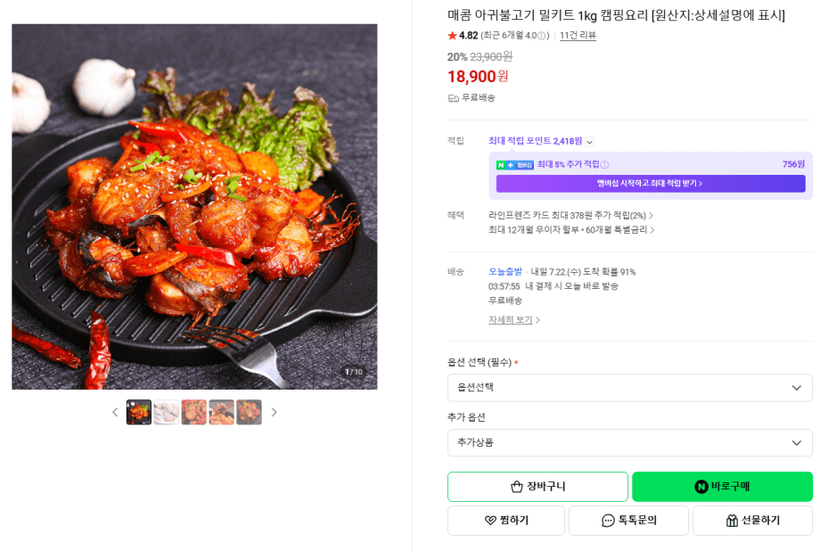
Task: Open 최대 12개월 무이자 할부 info
Action: point(571,230)
